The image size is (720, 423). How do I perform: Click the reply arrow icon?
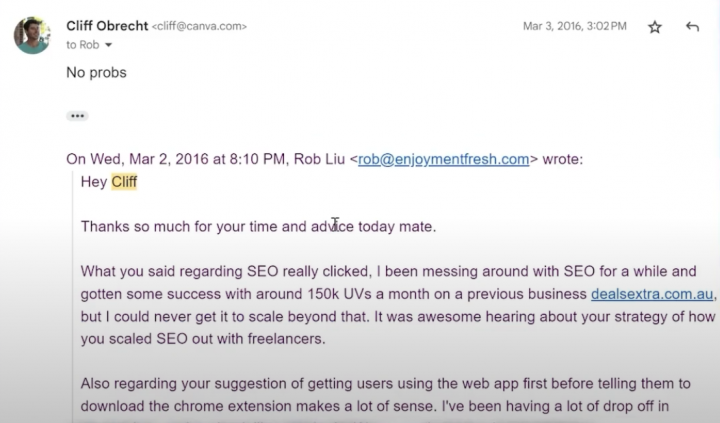tap(692, 27)
